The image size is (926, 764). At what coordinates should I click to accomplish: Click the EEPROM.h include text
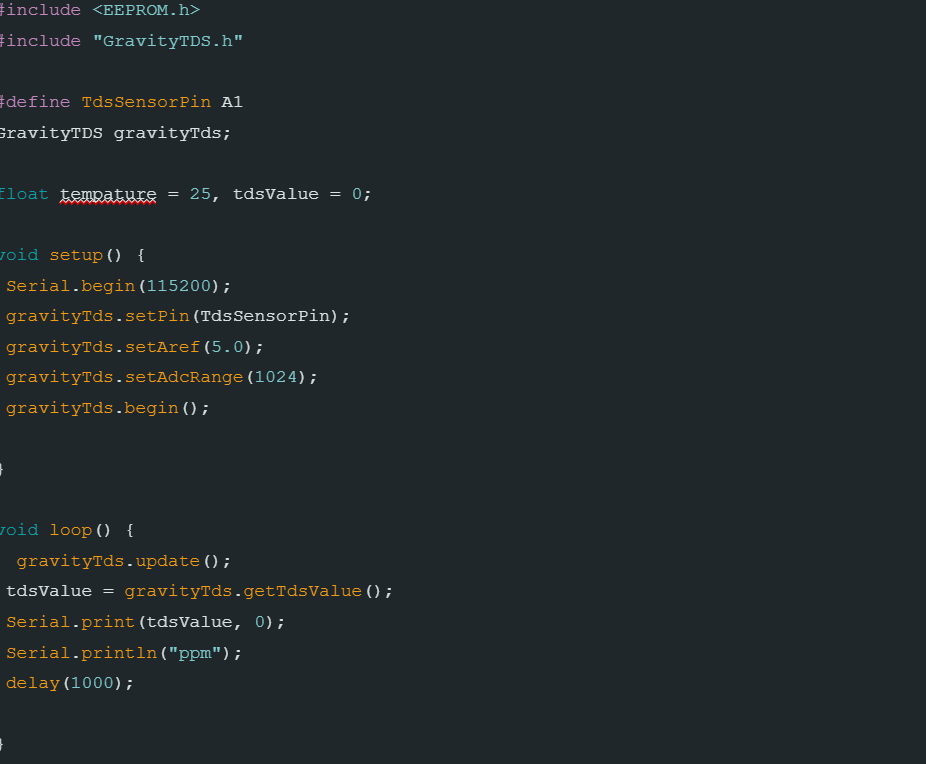[x=146, y=10]
